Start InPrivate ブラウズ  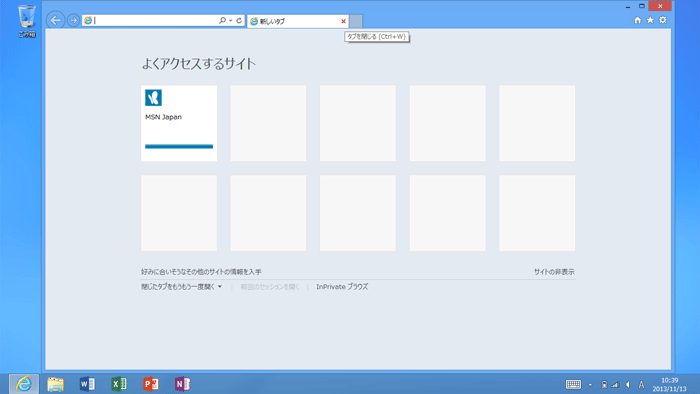click(342, 287)
